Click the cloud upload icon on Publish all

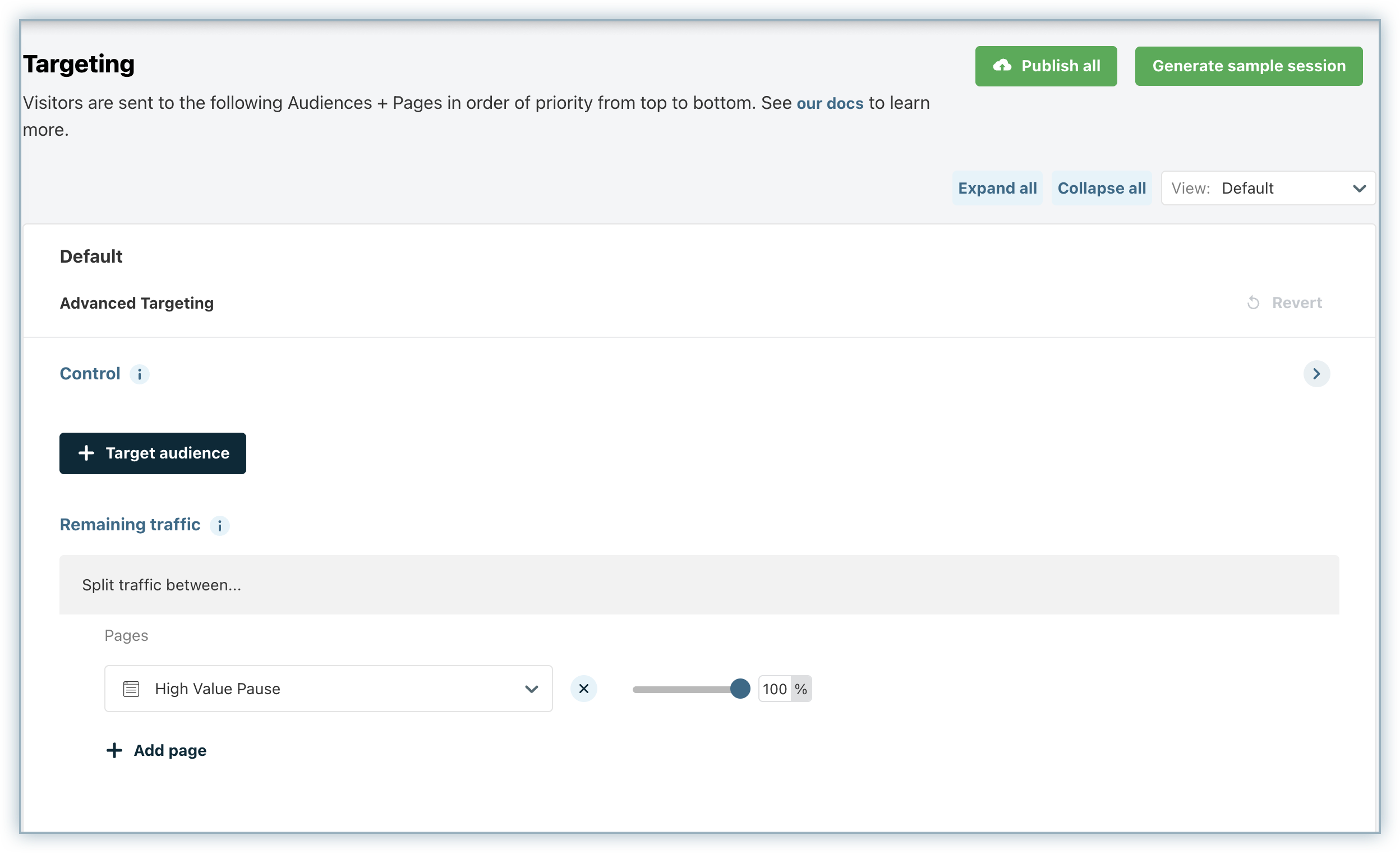(x=1002, y=66)
